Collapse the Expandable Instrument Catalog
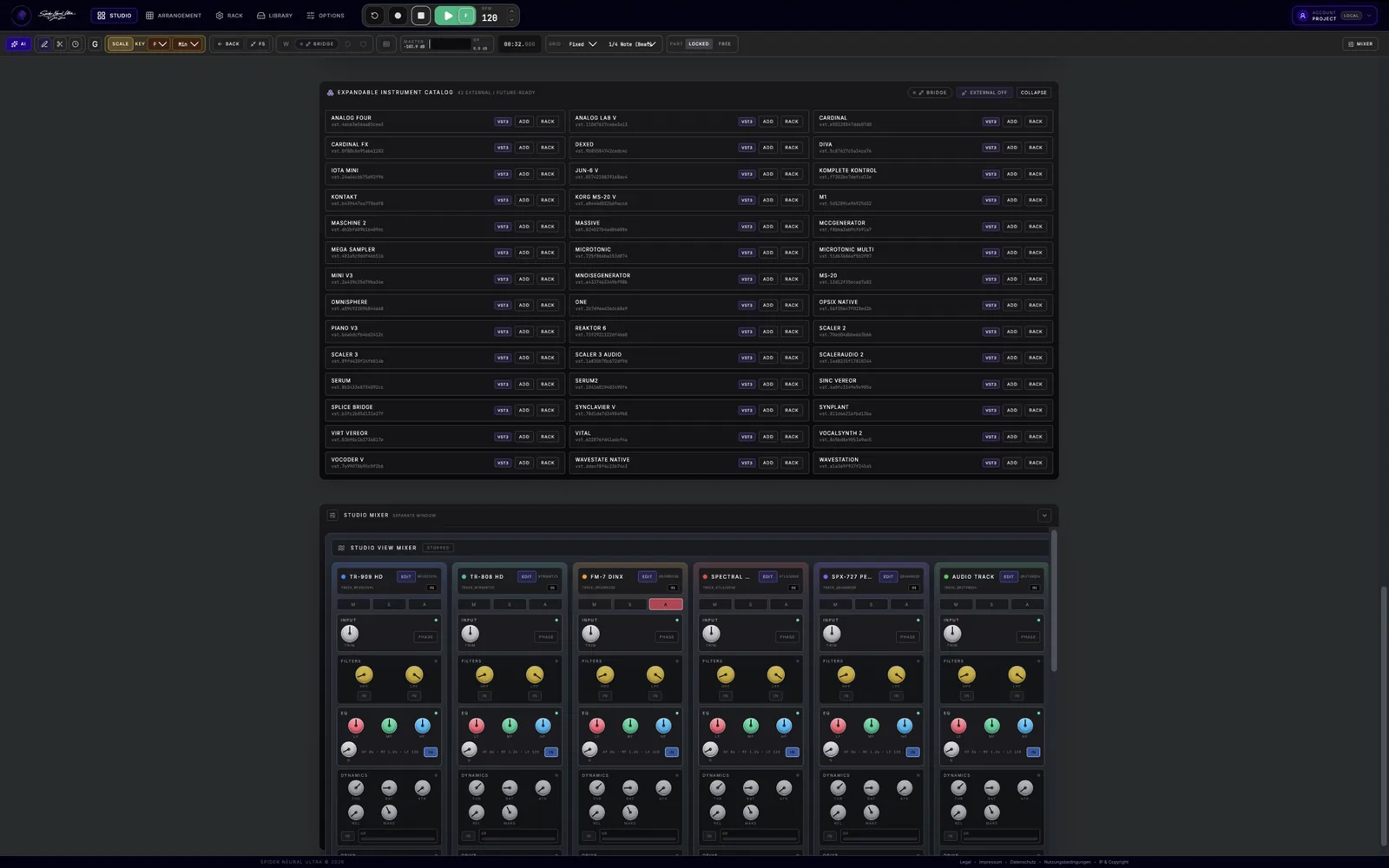Screen dimensions: 1389x868 1033,92
